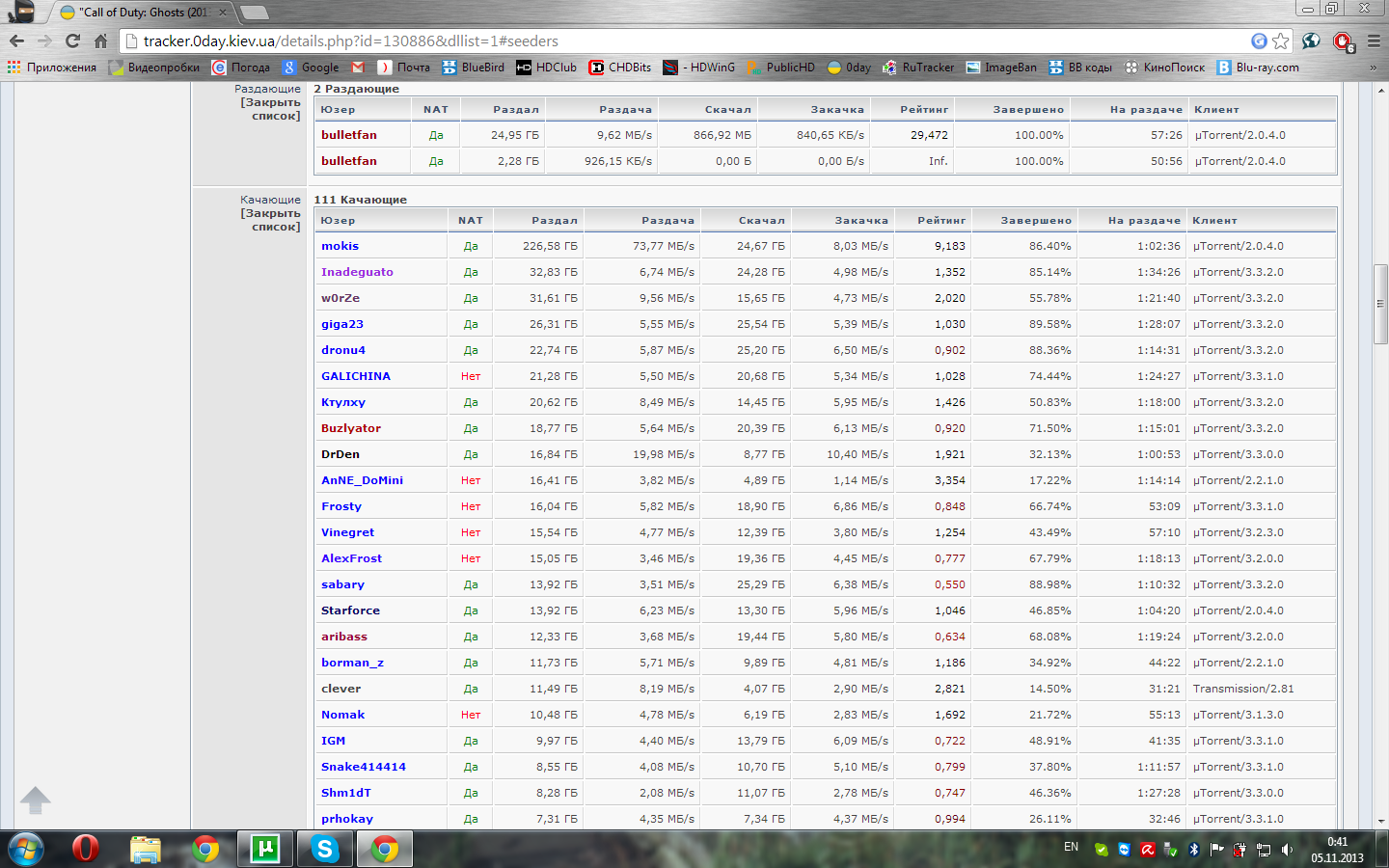This screenshot has height=868, width=1389.
Task: Open the 0day bookmark
Action: coord(849,68)
